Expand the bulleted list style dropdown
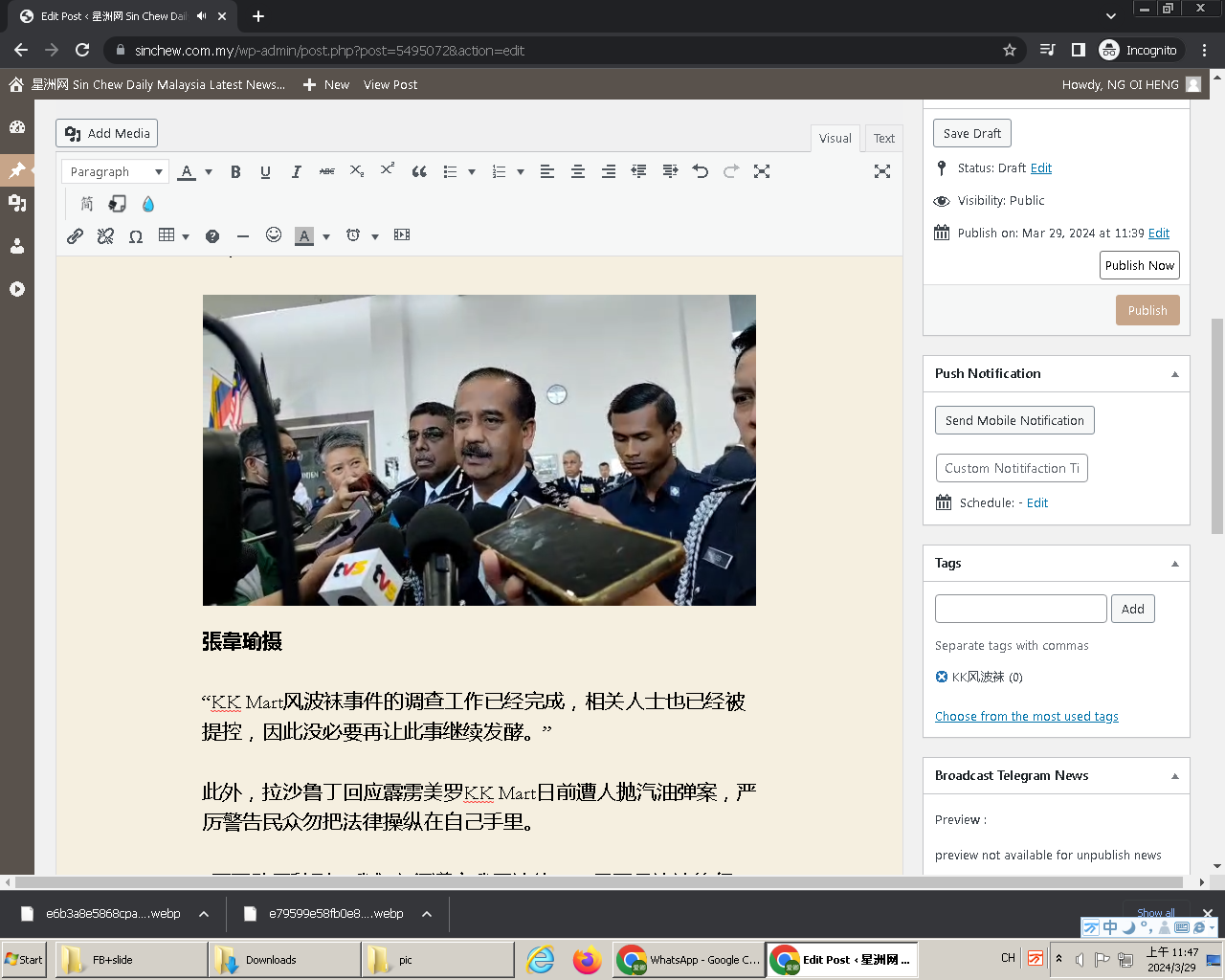This screenshot has width=1225, height=980. pyautogui.click(x=472, y=172)
